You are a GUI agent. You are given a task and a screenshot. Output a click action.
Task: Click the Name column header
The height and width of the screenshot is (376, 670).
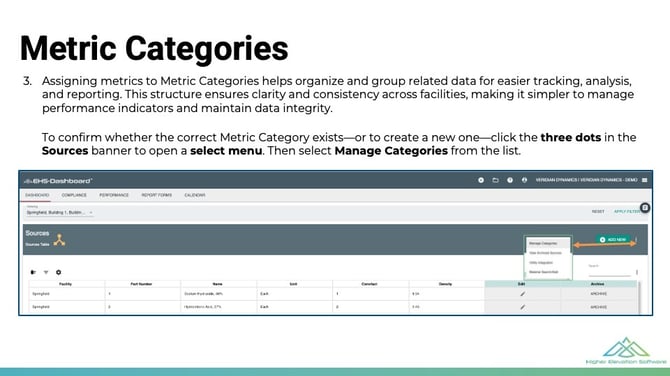pyautogui.click(x=217, y=284)
